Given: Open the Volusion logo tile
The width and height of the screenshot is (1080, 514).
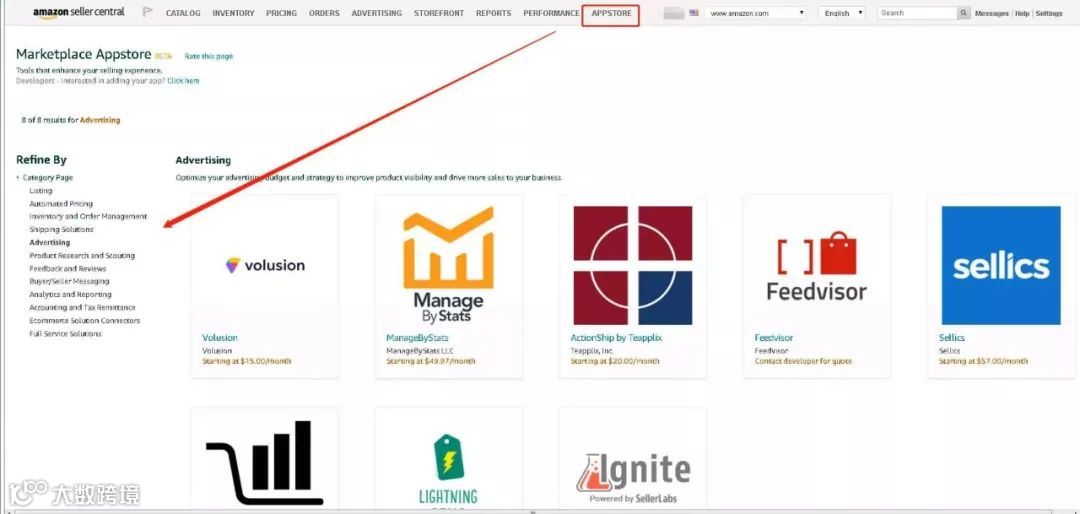Looking at the screenshot, I should (x=264, y=265).
